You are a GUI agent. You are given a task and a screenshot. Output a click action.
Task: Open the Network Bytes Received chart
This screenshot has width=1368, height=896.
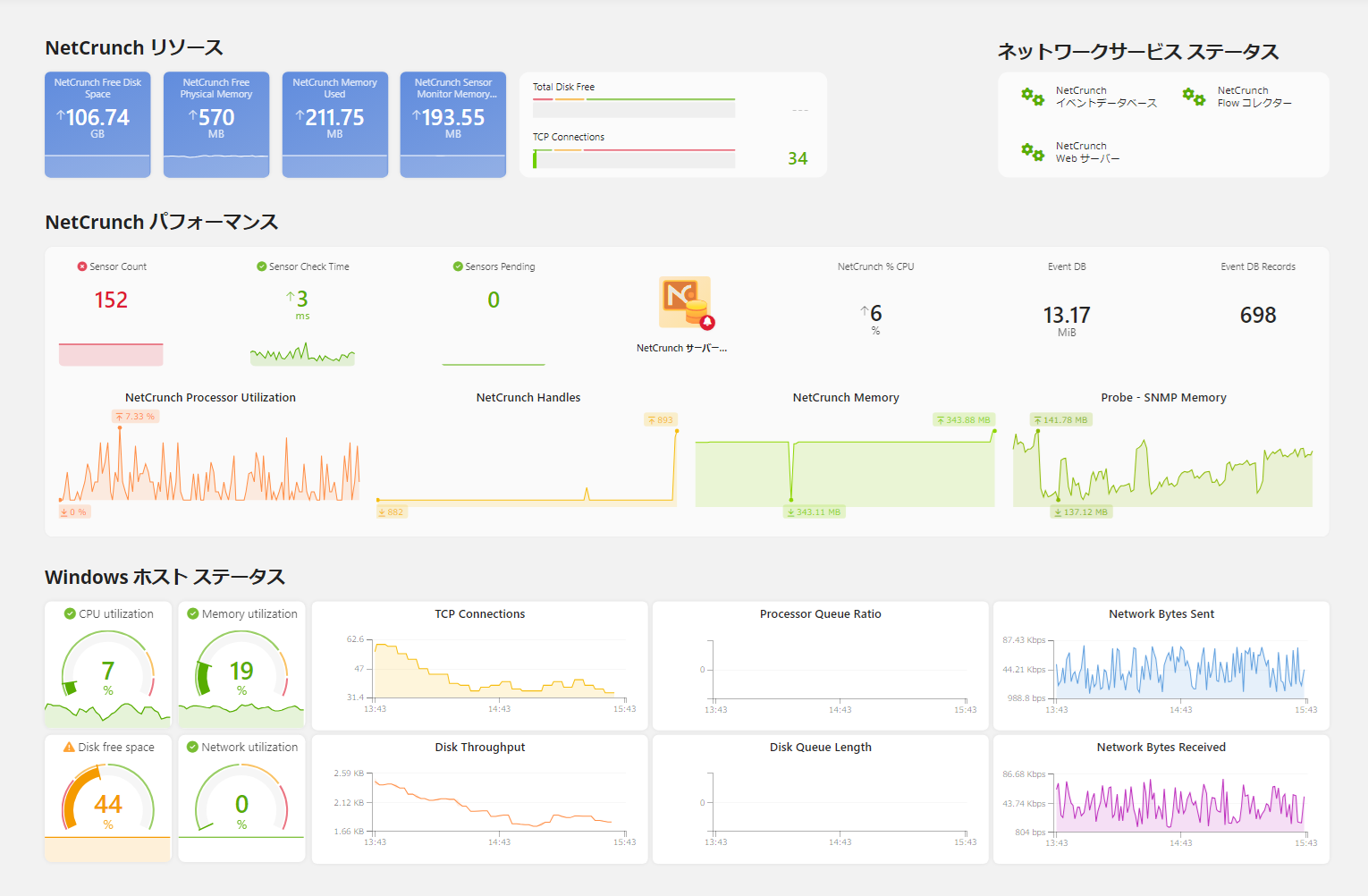tap(1161, 799)
